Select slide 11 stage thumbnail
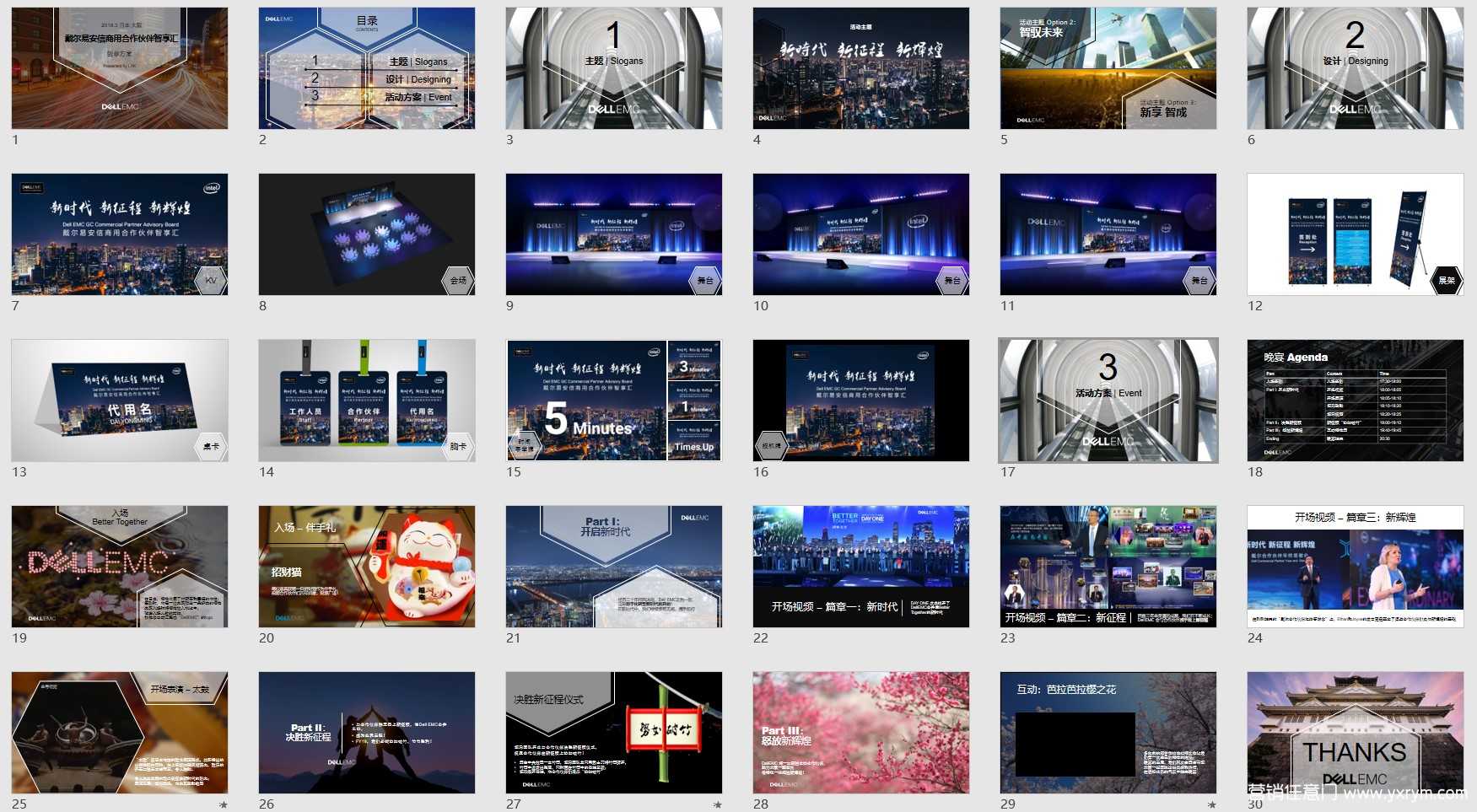The width and height of the screenshot is (1477, 812). click(1108, 234)
